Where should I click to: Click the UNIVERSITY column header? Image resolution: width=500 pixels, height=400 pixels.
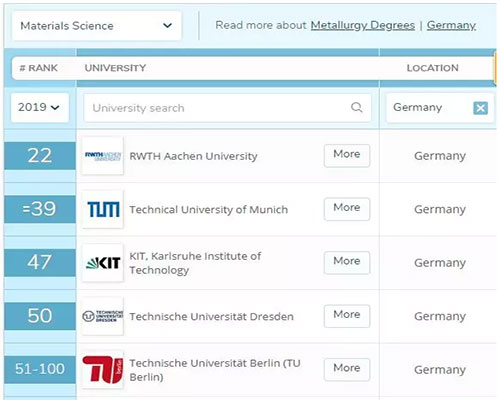(x=115, y=68)
